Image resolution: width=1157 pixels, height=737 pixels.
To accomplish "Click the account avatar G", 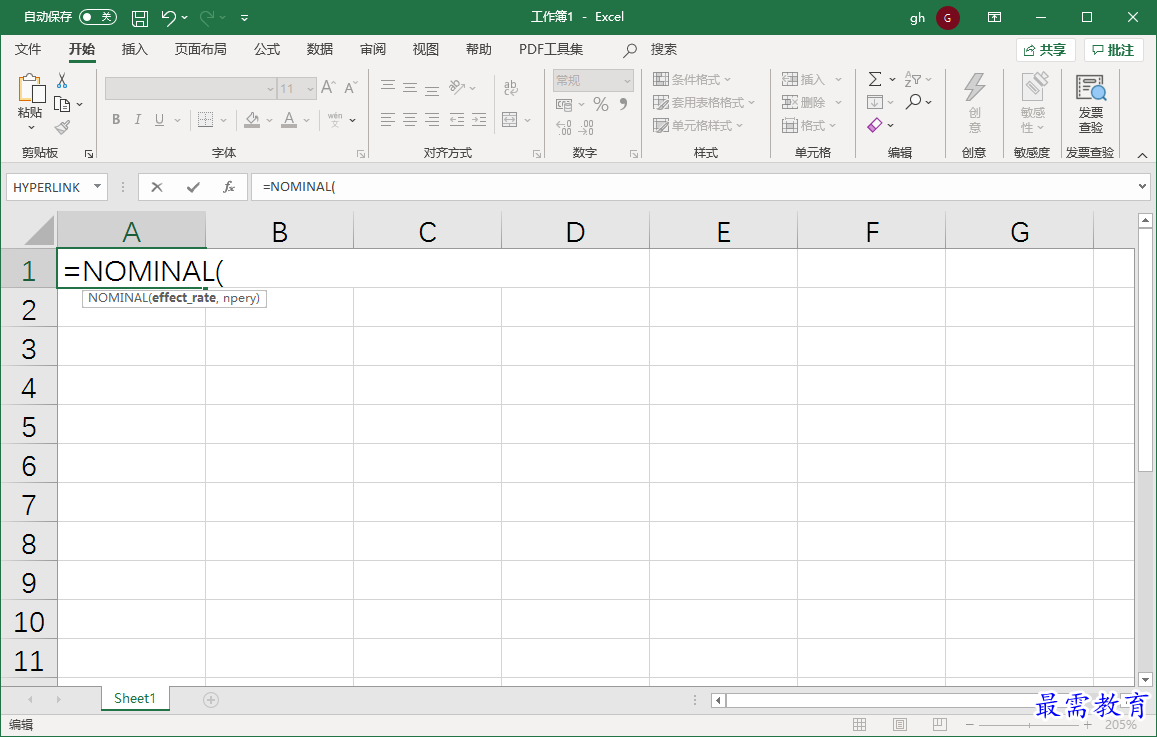I will coord(947,18).
